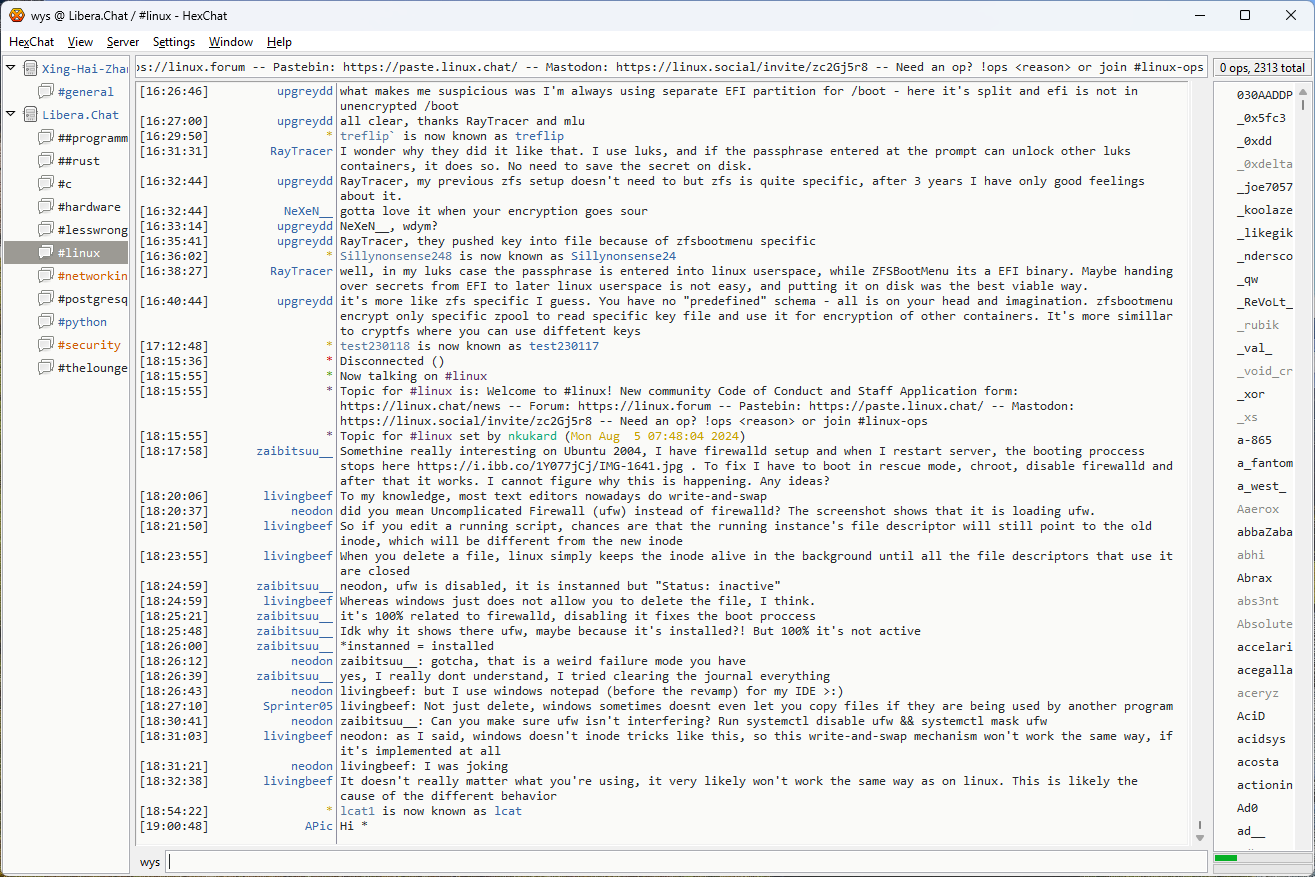Click the channel icon beside #postgresql

pyautogui.click(x=45, y=299)
